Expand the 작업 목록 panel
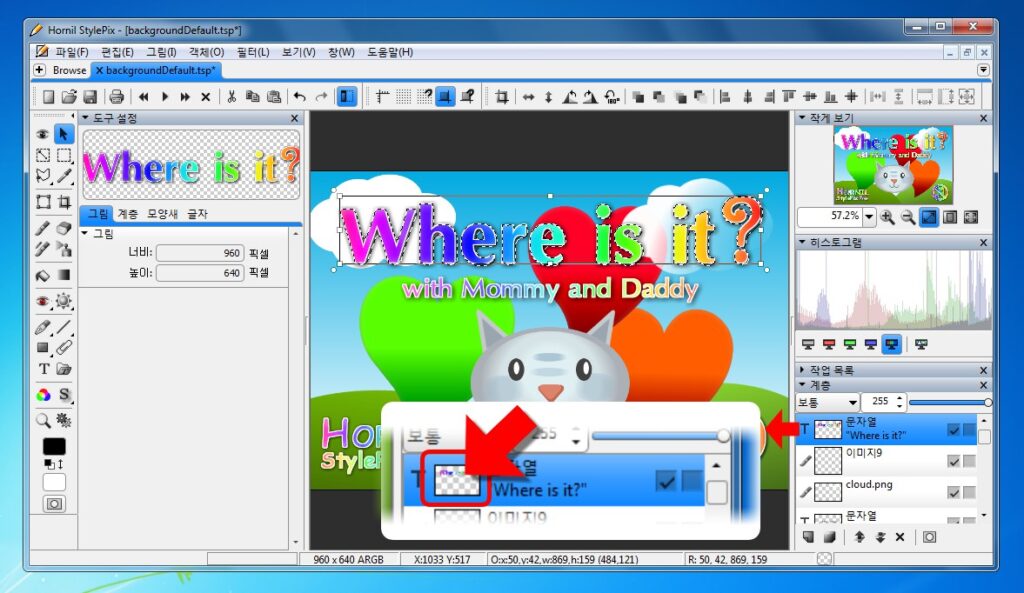Viewport: 1024px width, 593px height. 803,370
